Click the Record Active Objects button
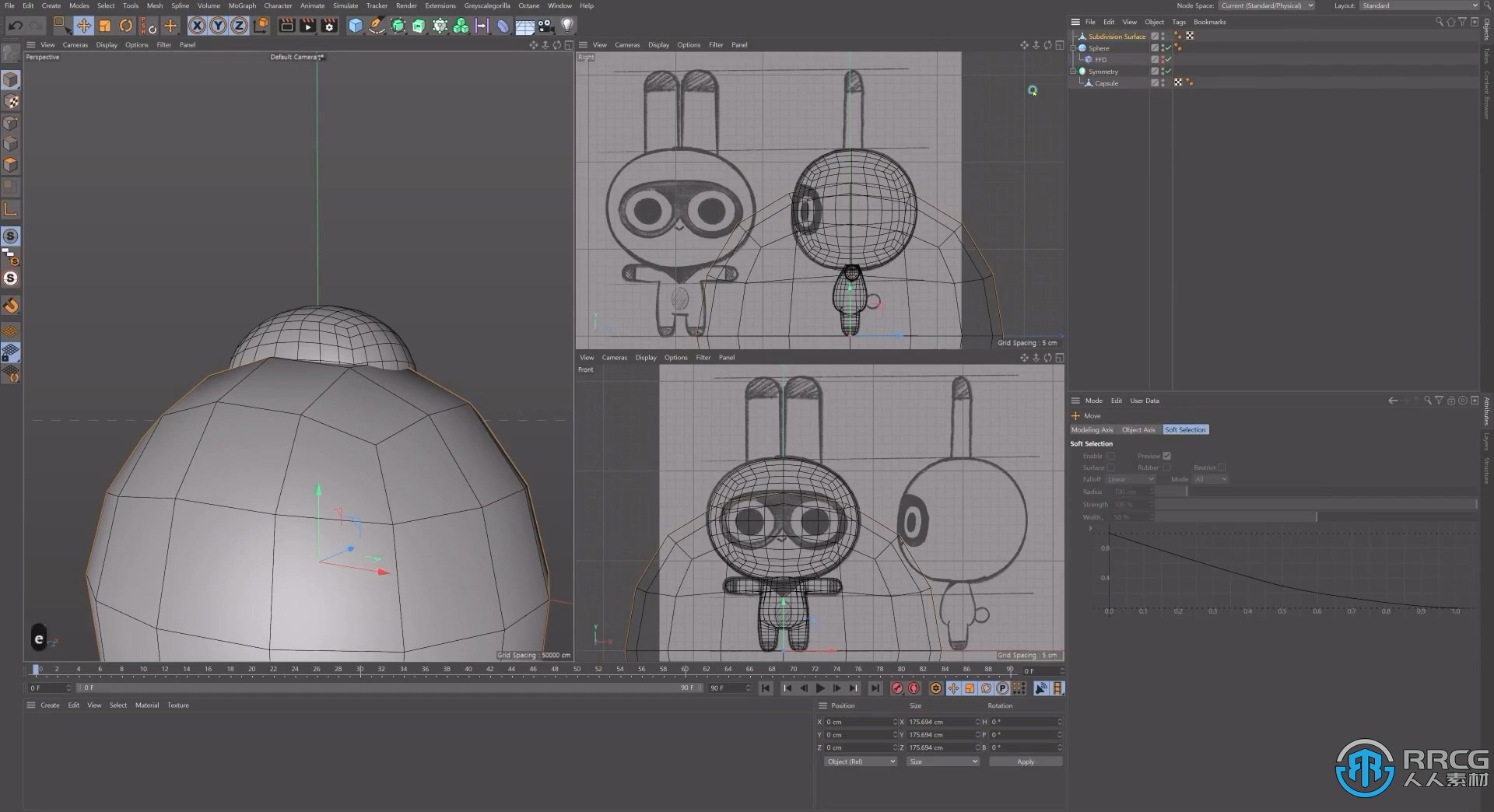This screenshot has height=812, width=1494. coord(897,688)
